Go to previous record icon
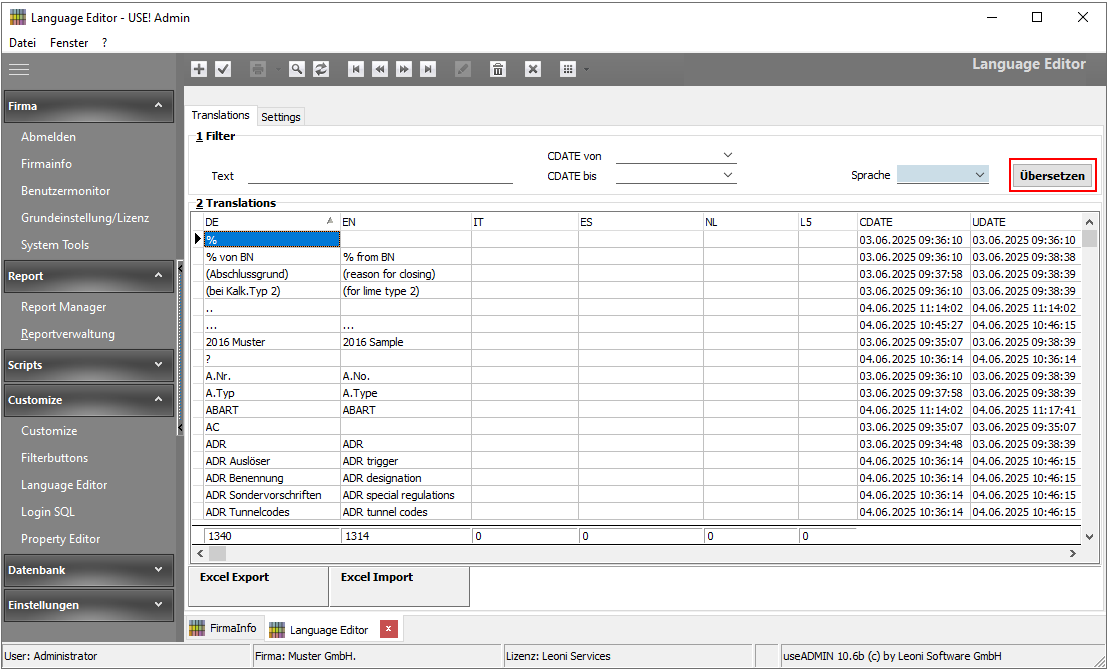 [x=380, y=69]
